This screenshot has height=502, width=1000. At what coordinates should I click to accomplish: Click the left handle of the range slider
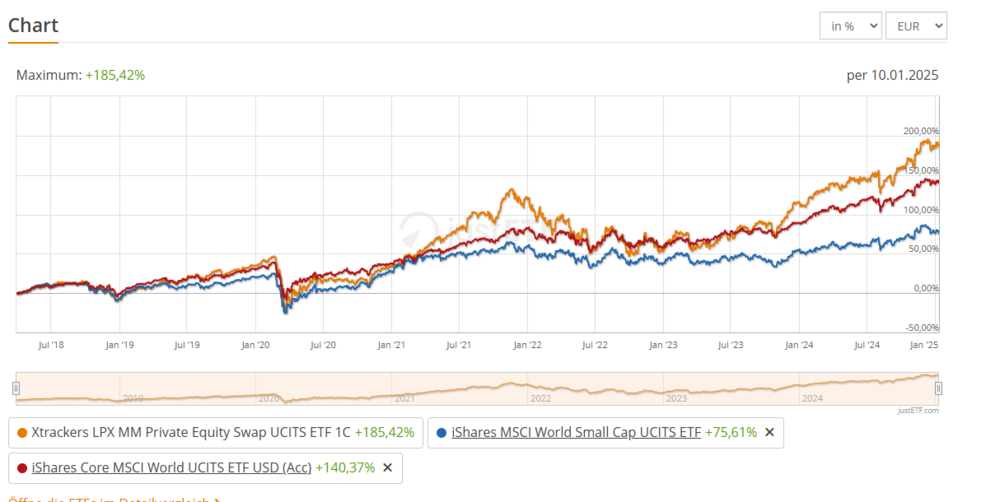[x=16, y=388]
